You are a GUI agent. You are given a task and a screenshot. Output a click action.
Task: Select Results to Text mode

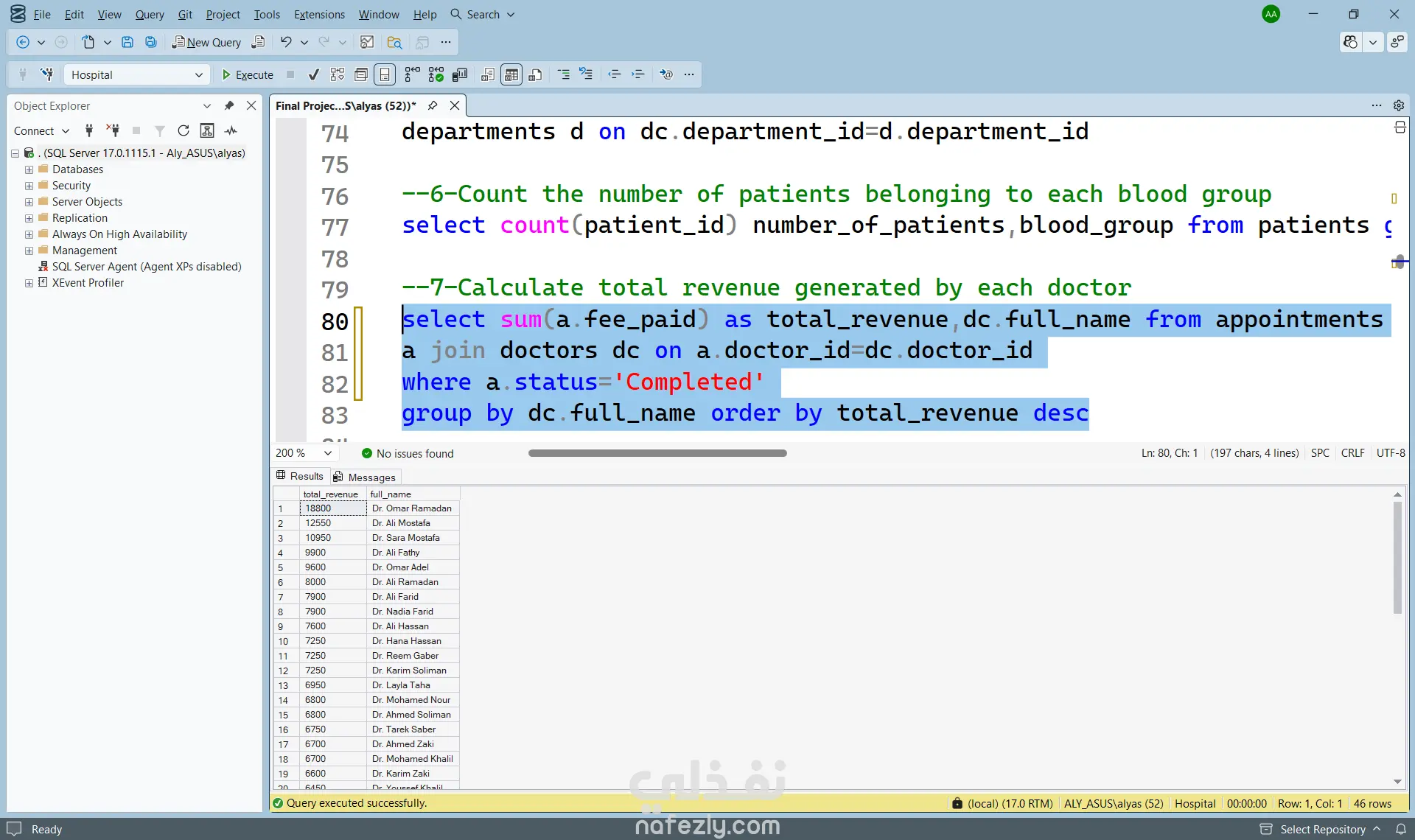tap(488, 74)
